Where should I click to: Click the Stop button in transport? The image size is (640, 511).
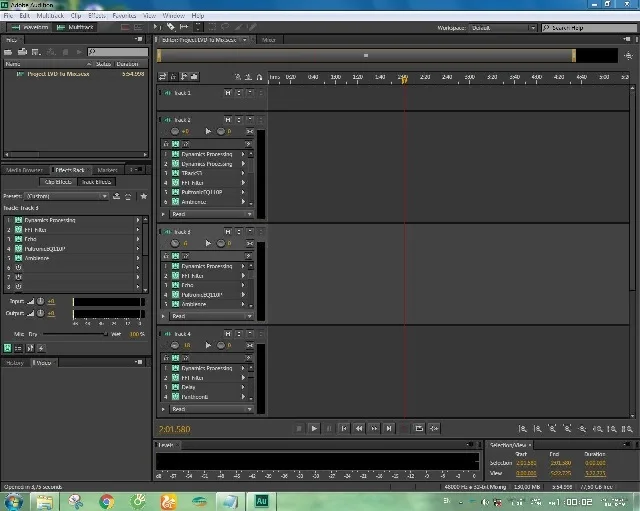(x=299, y=429)
